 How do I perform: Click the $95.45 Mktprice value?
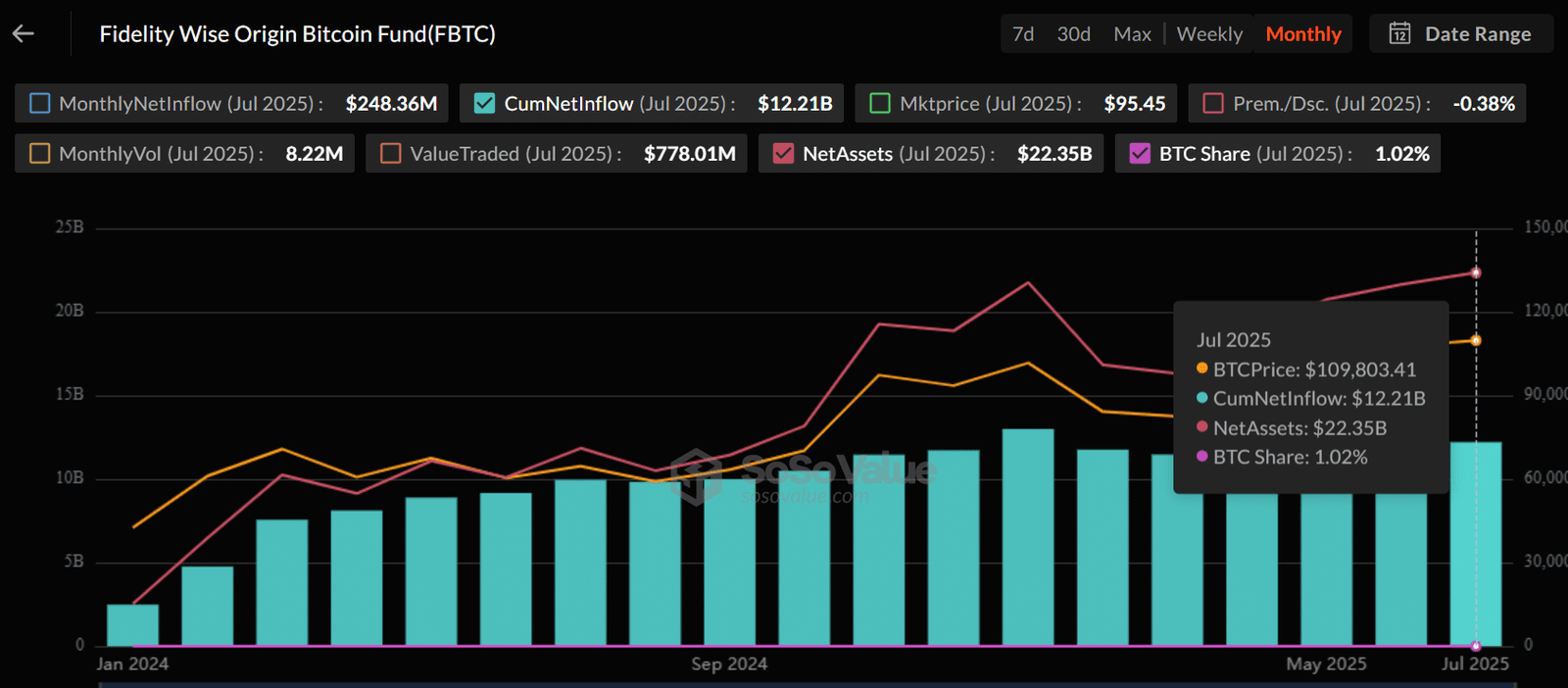pos(1135,103)
